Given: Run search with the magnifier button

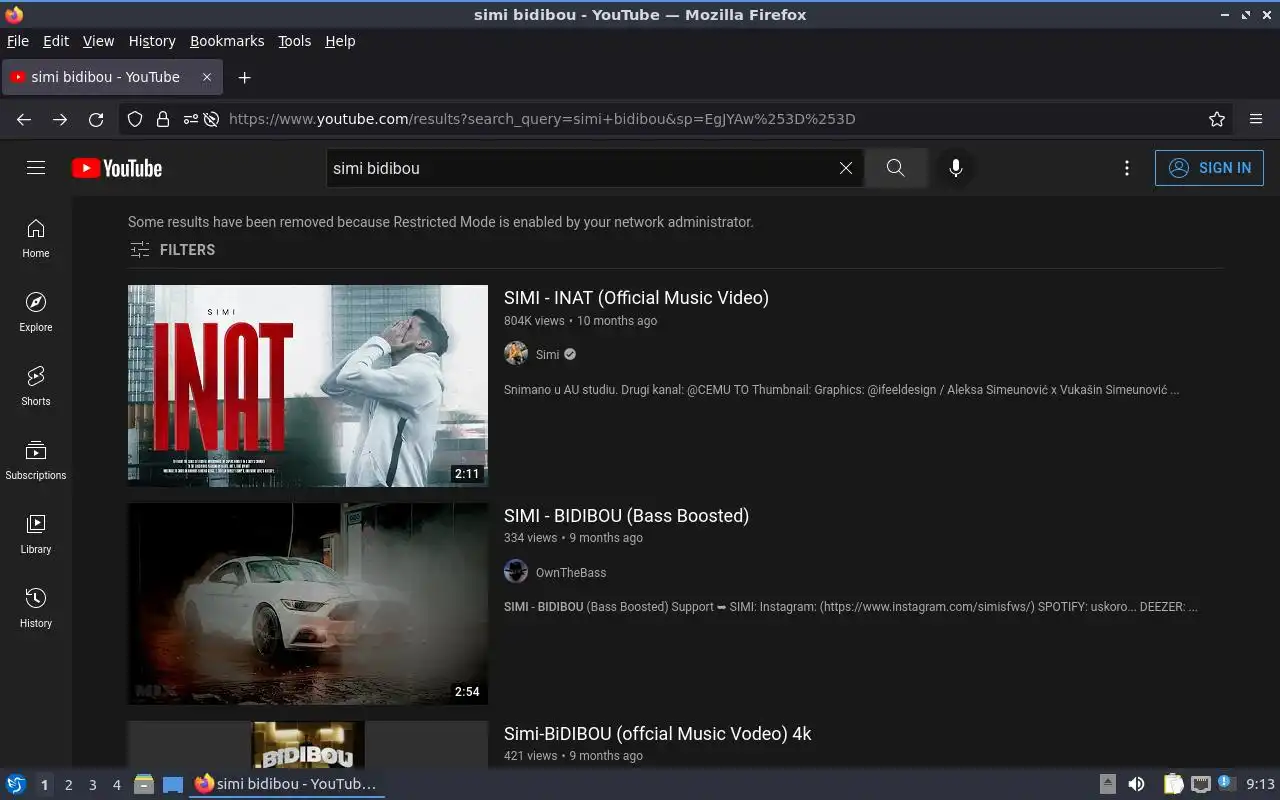Looking at the screenshot, I should coord(896,168).
